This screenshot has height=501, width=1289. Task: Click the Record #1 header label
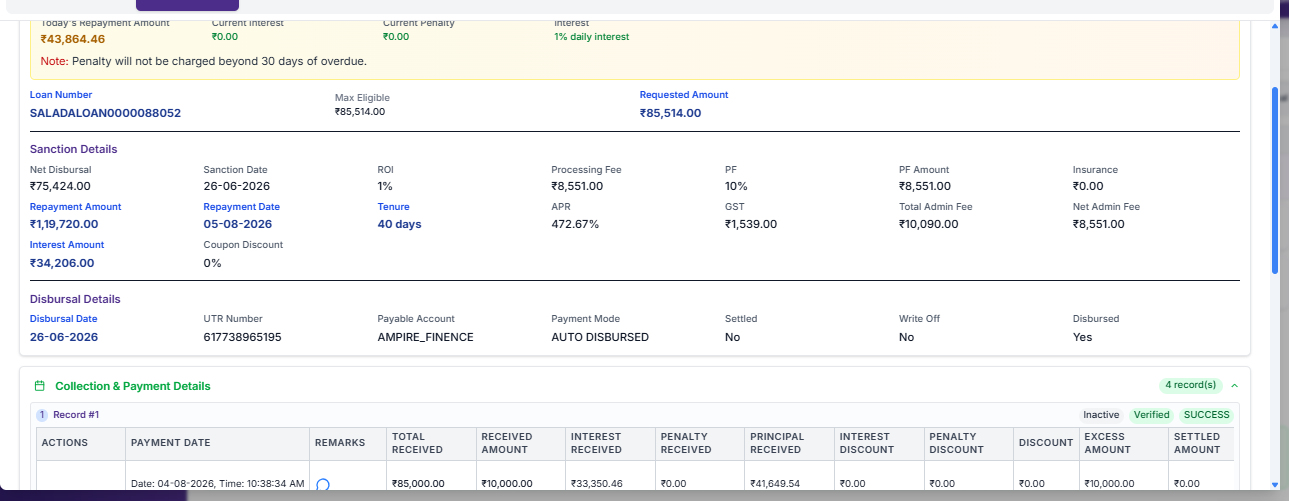pos(76,415)
